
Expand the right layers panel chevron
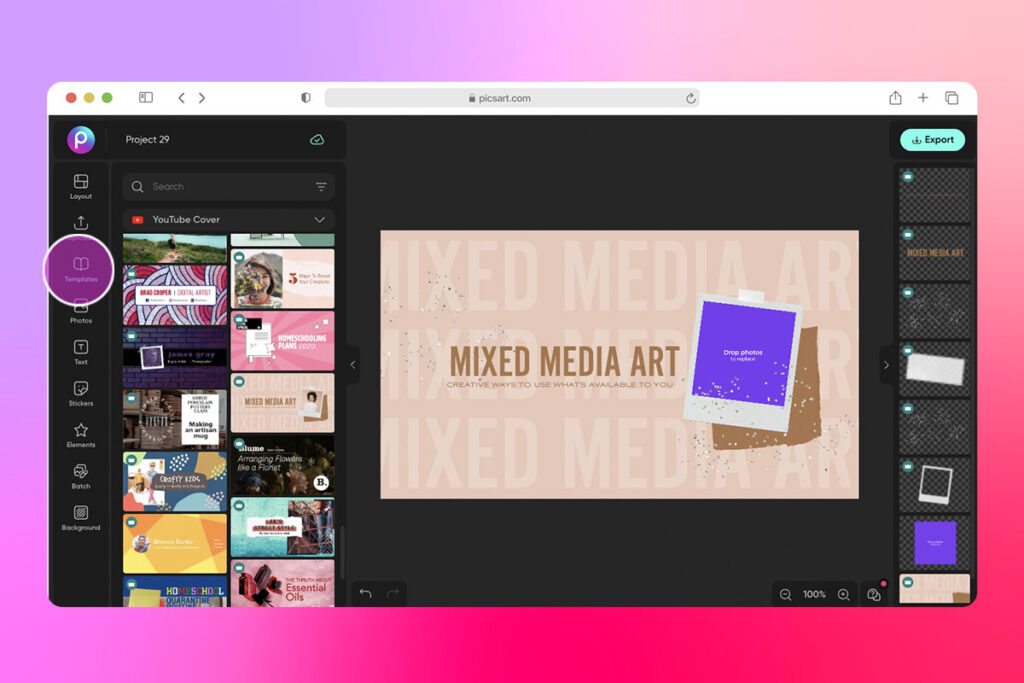[886, 365]
